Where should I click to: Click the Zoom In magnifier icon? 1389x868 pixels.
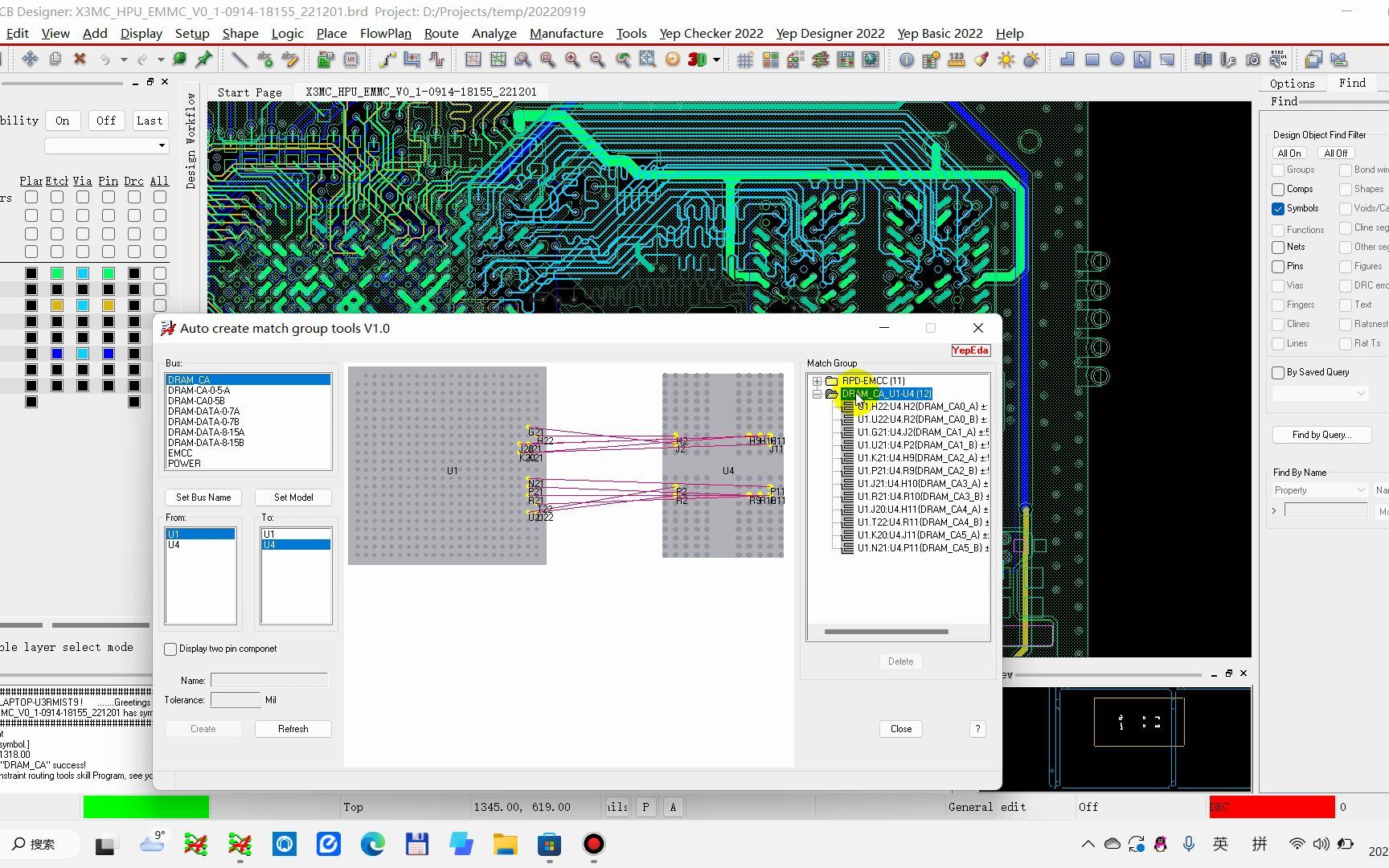tap(572, 59)
